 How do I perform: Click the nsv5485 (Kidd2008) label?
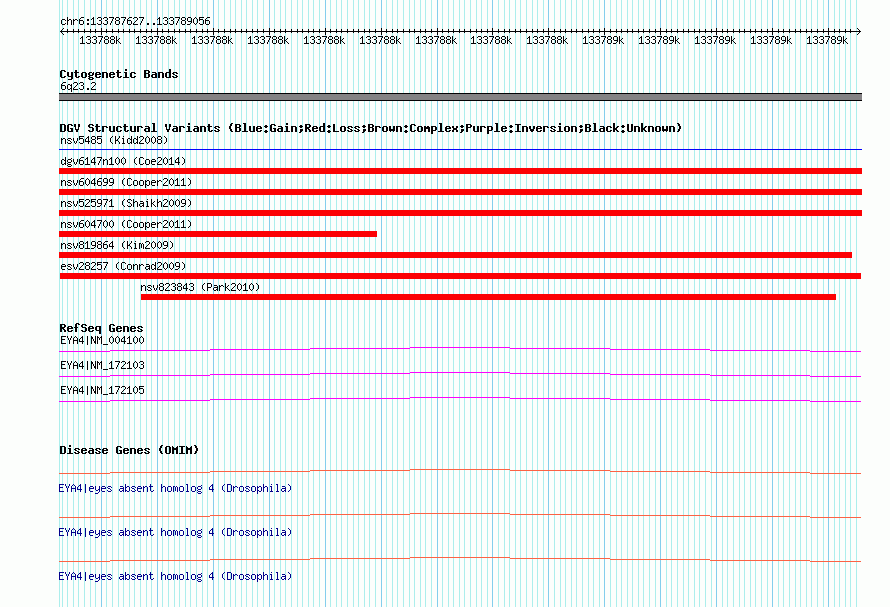click(114, 140)
